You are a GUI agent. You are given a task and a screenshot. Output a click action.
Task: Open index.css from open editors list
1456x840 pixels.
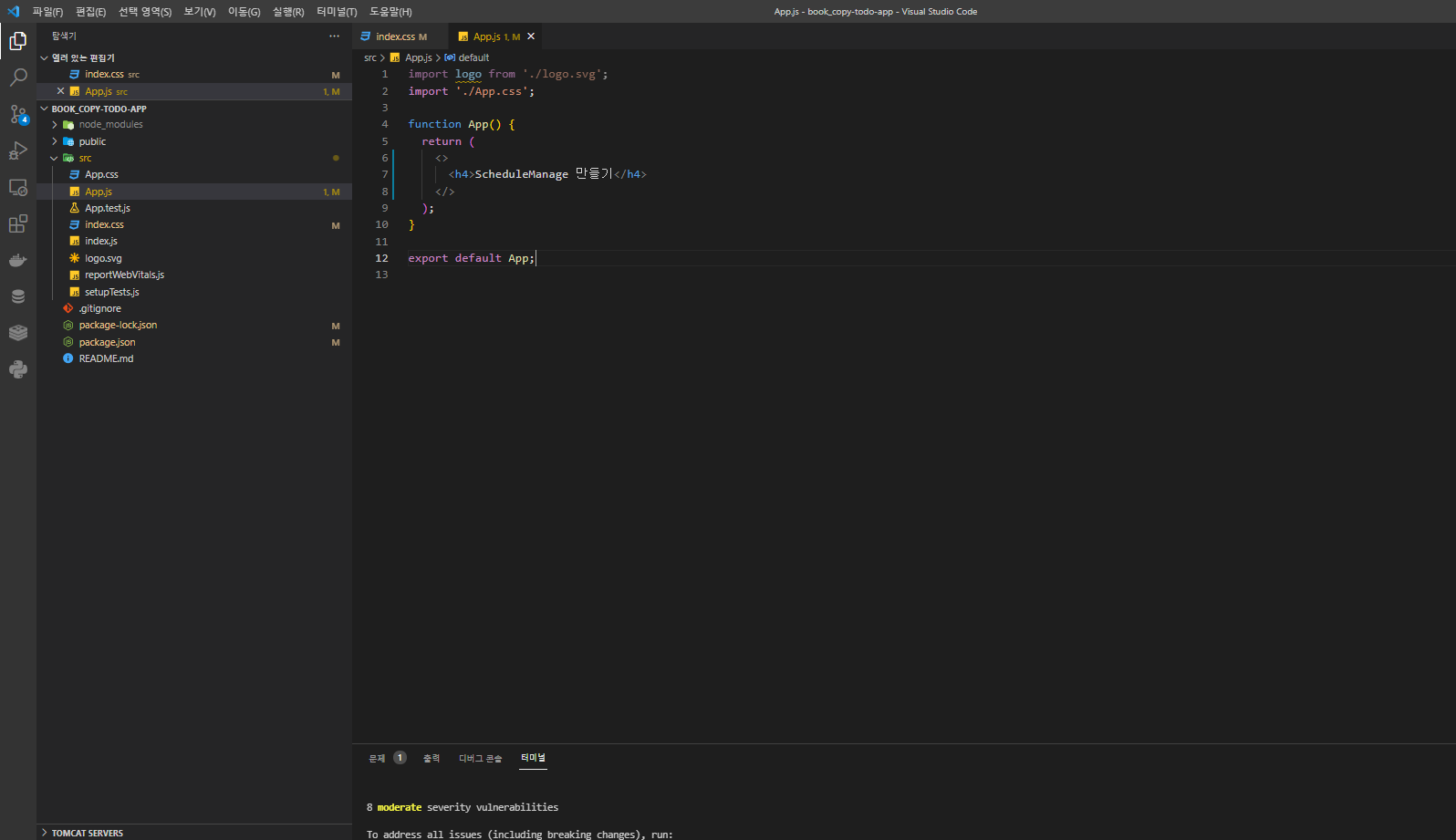(194, 74)
